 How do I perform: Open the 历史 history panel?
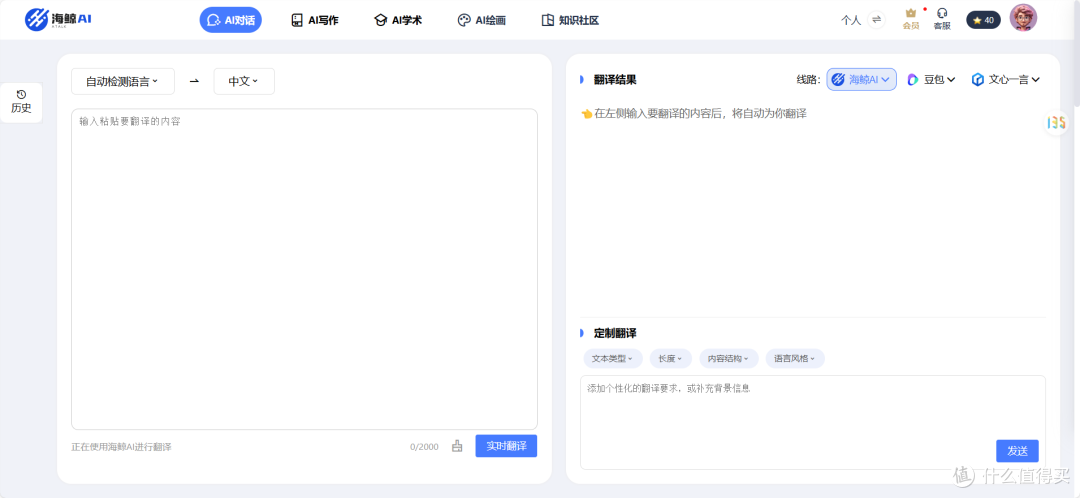click(21, 102)
